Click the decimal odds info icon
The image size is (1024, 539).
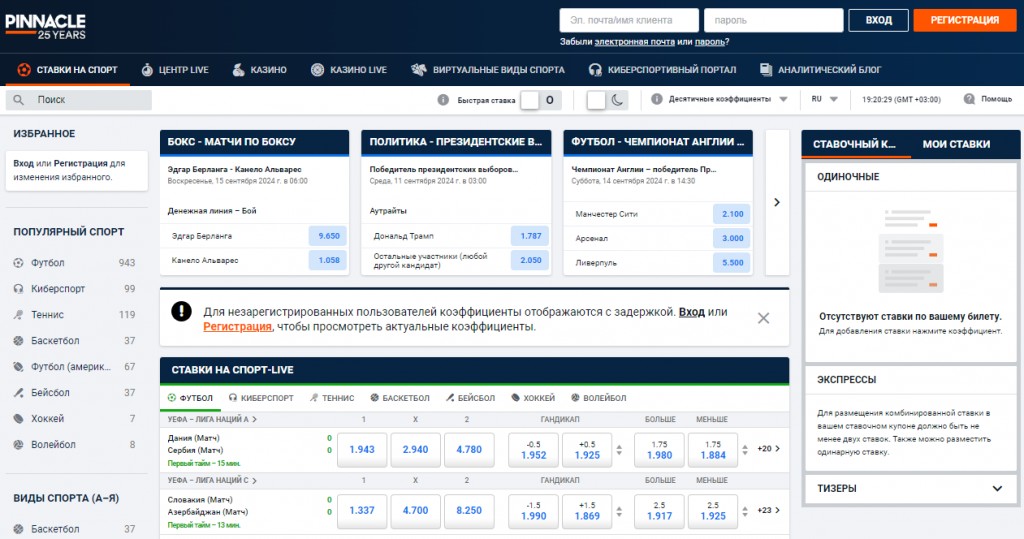pyautogui.click(x=656, y=99)
